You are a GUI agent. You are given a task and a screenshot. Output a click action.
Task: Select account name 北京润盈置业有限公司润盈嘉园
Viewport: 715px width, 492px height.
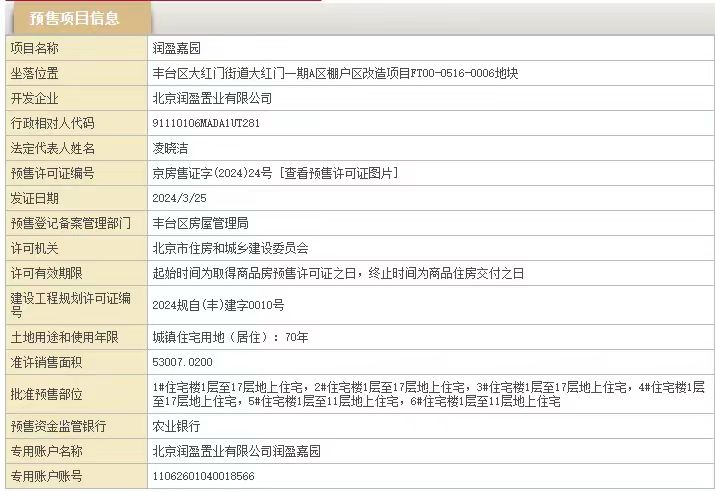click(x=236, y=451)
